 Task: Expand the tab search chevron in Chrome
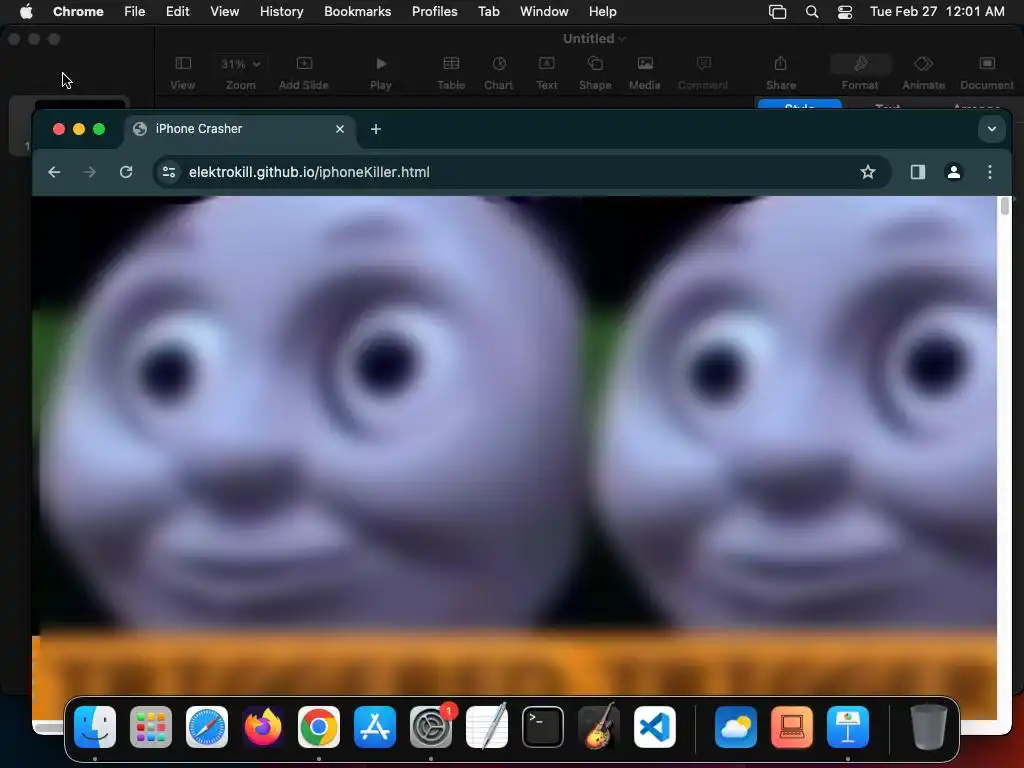pos(991,129)
